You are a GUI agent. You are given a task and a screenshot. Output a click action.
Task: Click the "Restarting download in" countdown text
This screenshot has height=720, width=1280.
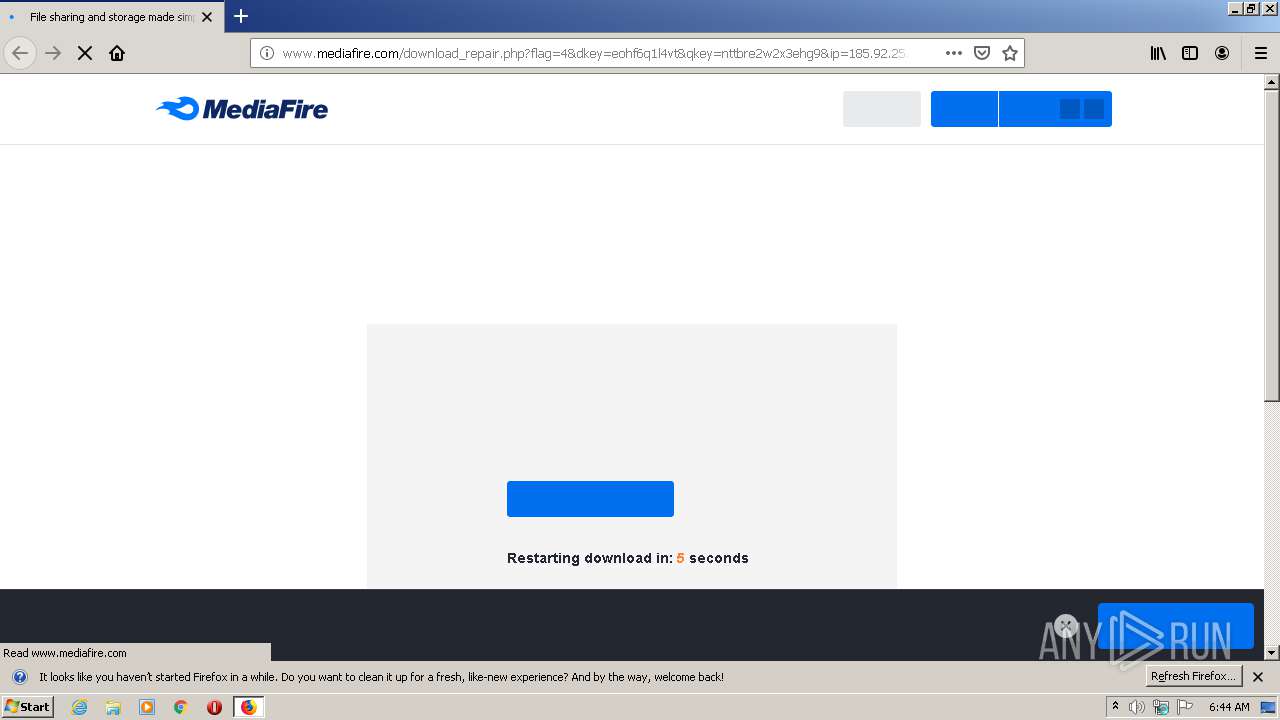628,558
